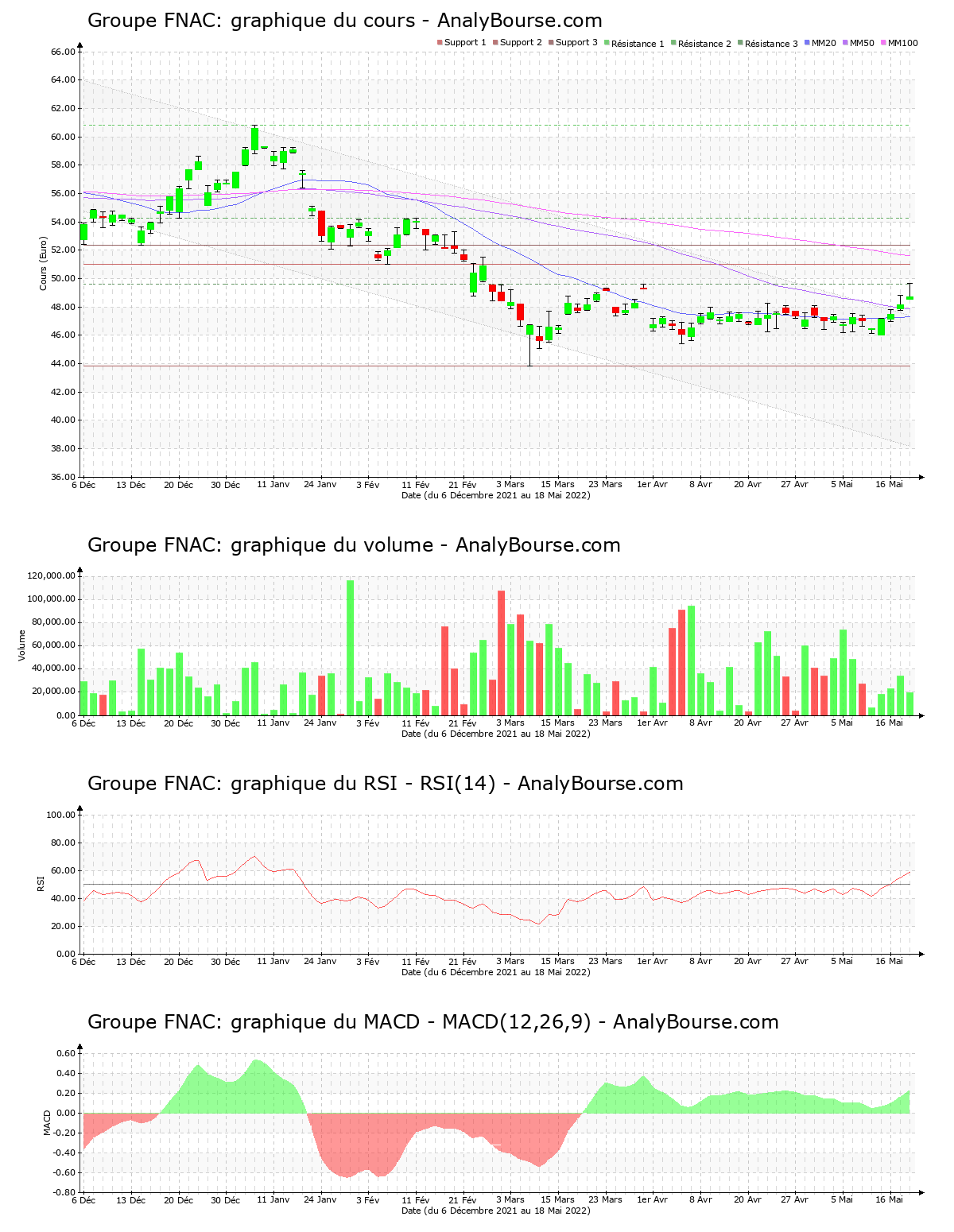954x1232 pixels.
Task: Click '3 Mars' date on the price chart
Action: coord(510,485)
